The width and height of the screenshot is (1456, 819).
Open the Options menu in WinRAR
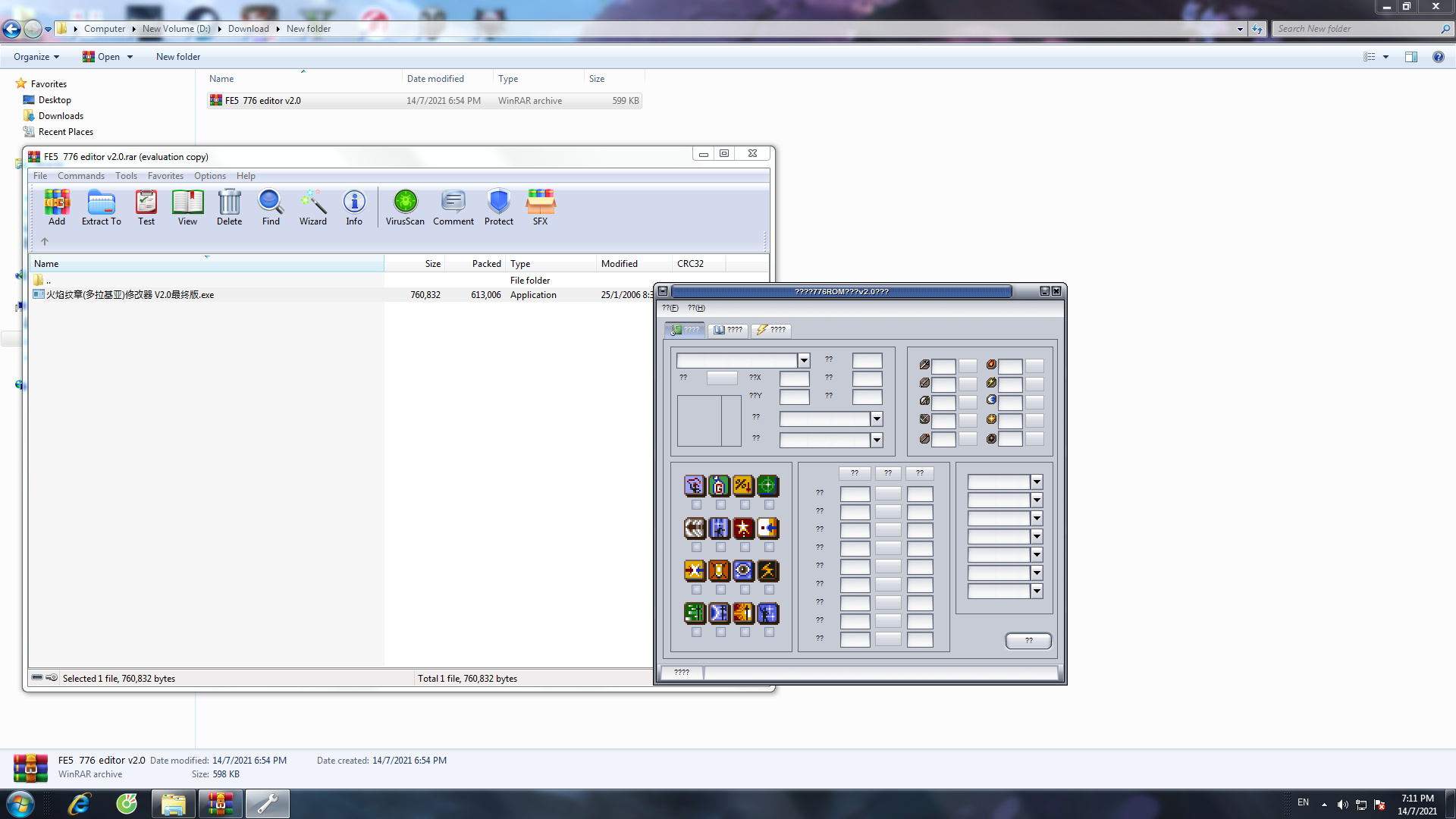[x=210, y=176]
